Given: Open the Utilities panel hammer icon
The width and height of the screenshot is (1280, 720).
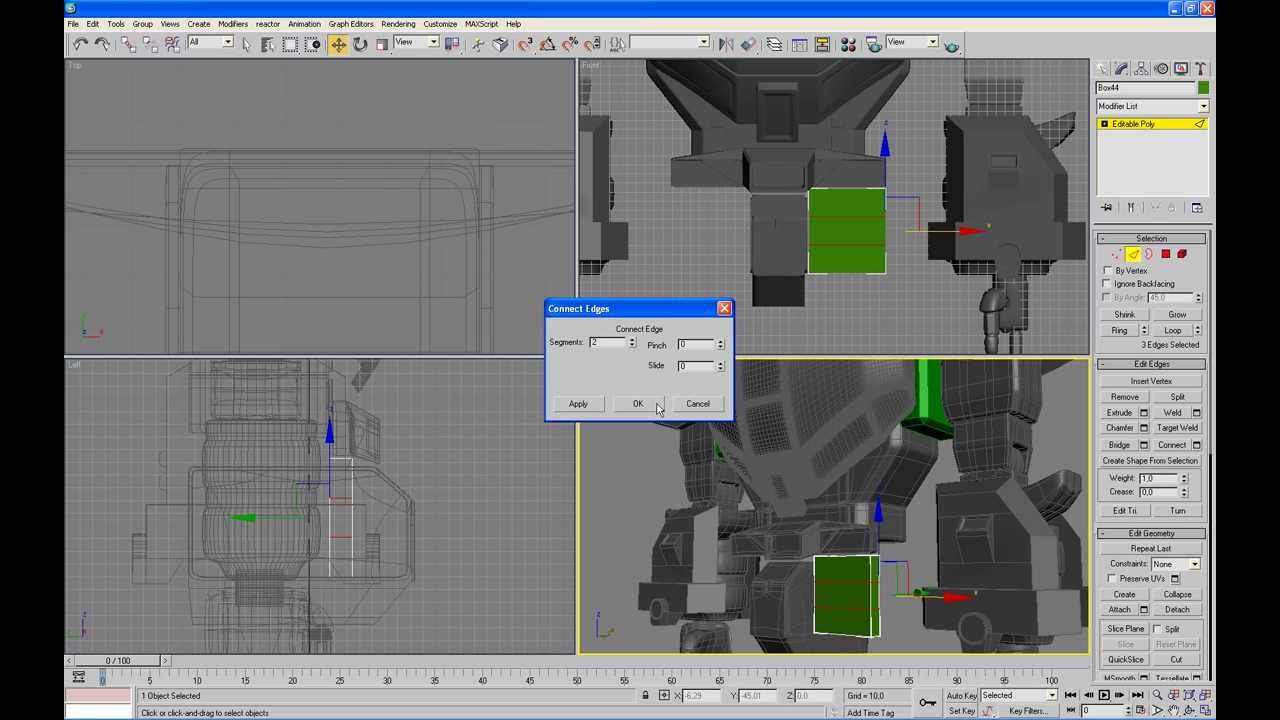Looking at the screenshot, I should pyautogui.click(x=1200, y=69).
